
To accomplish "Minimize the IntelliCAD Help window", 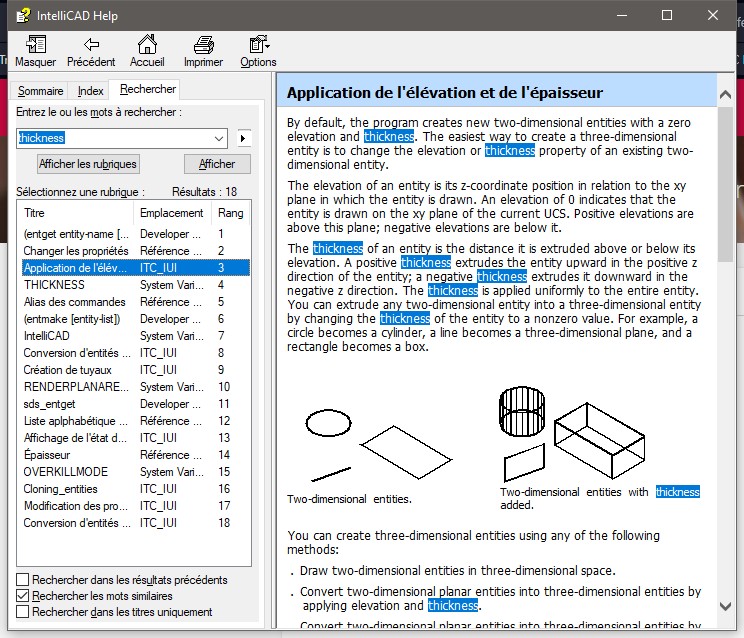I will pos(622,15).
